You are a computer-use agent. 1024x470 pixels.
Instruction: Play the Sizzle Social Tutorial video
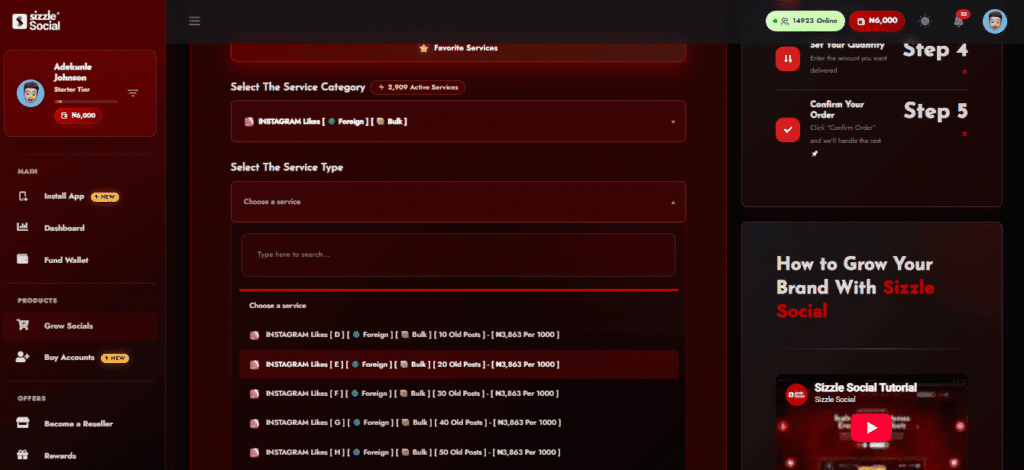871,428
